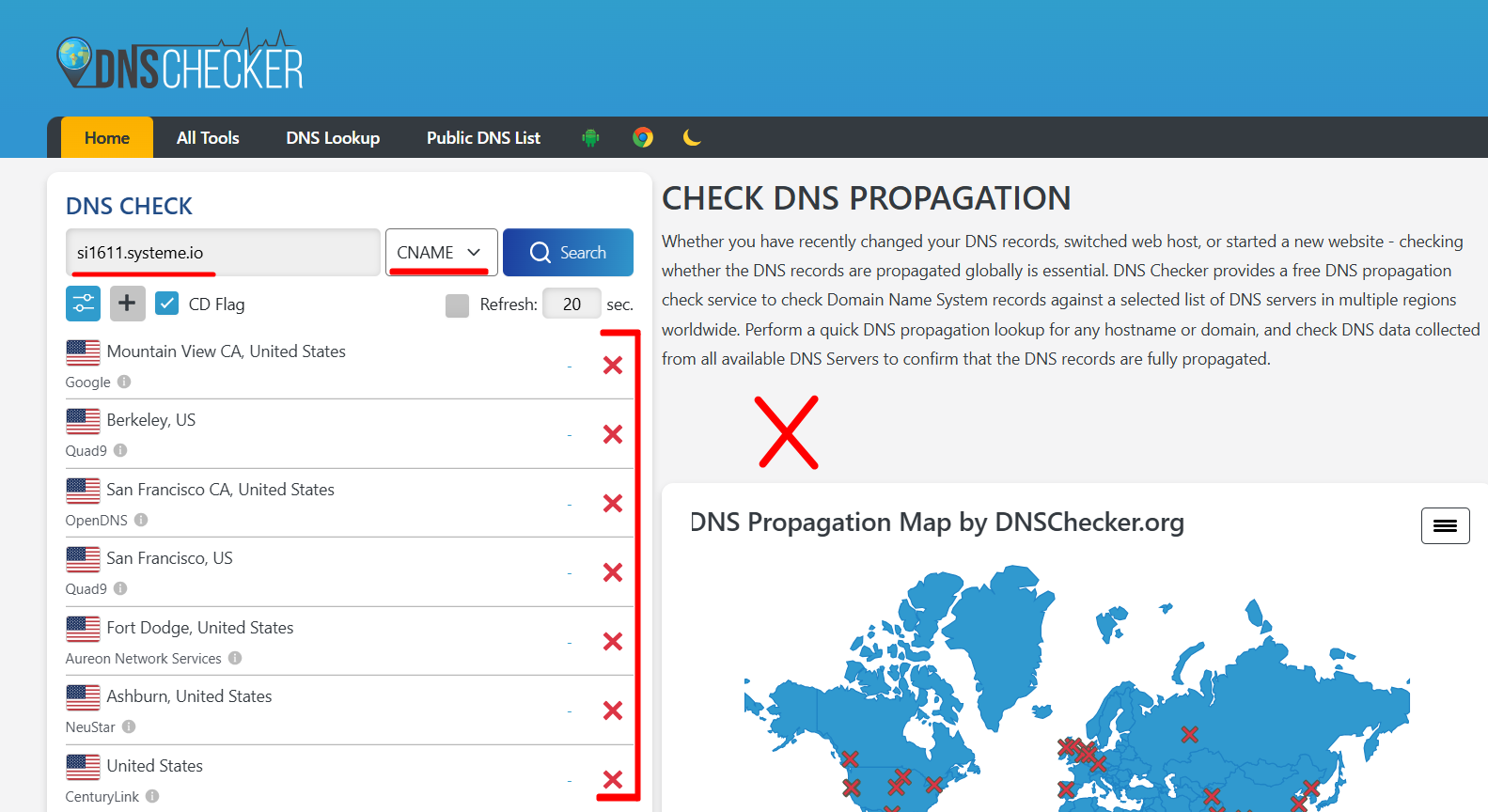Viewport: 1488px width, 812px height.
Task: Click the DNS CHECK panel heading
Action: (x=129, y=206)
